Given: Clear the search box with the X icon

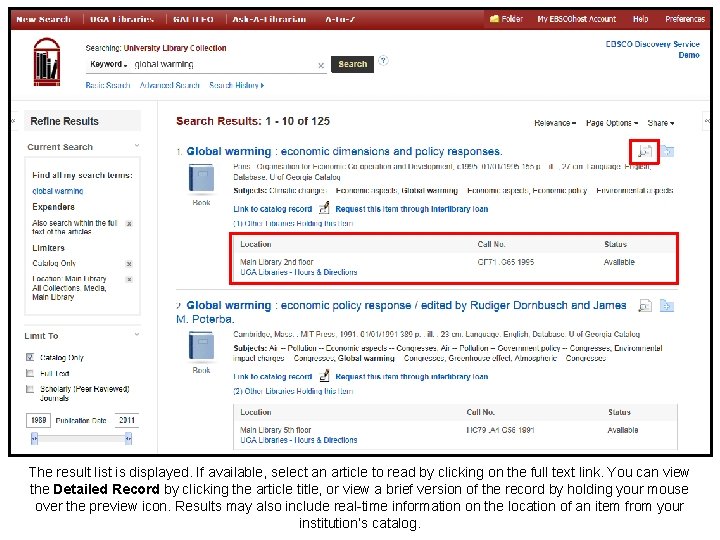Looking at the screenshot, I should [x=321, y=66].
